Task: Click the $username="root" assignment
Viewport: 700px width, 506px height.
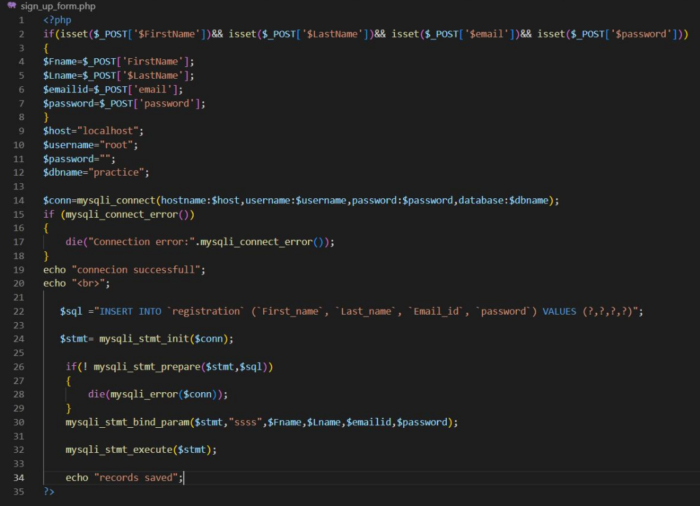Action: tap(91, 145)
